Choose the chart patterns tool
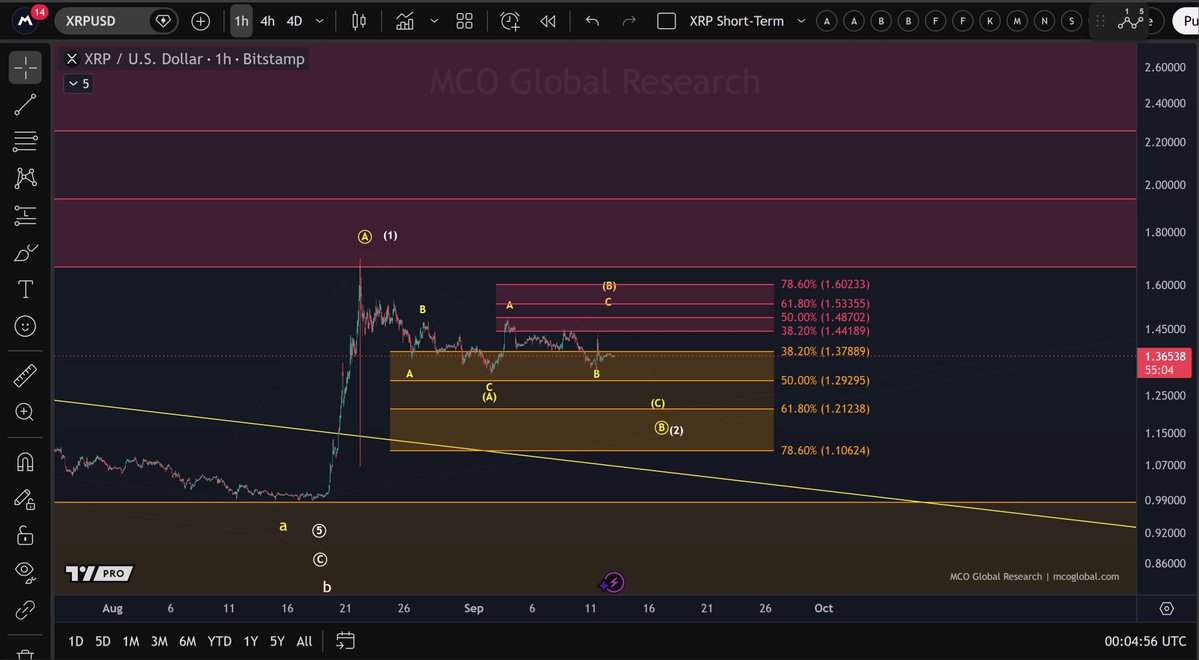1199x660 pixels. [25, 178]
